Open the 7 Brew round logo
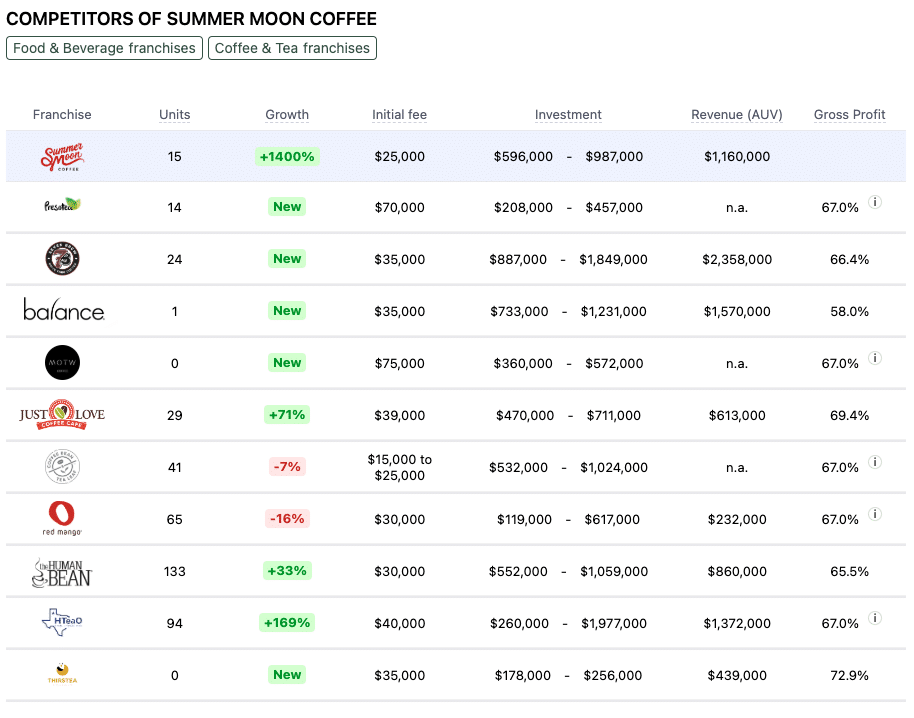 coord(62,258)
